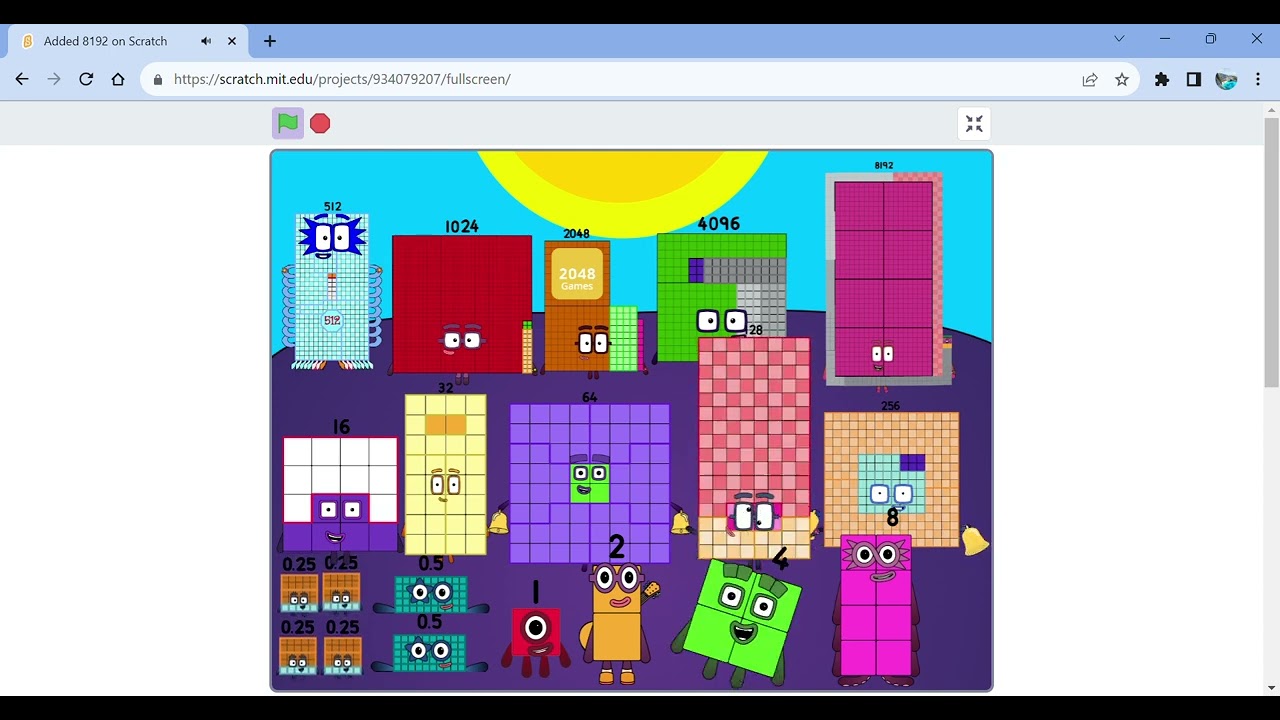Expand the tab search chevron
This screenshot has height=720, width=1280.
1119,39
